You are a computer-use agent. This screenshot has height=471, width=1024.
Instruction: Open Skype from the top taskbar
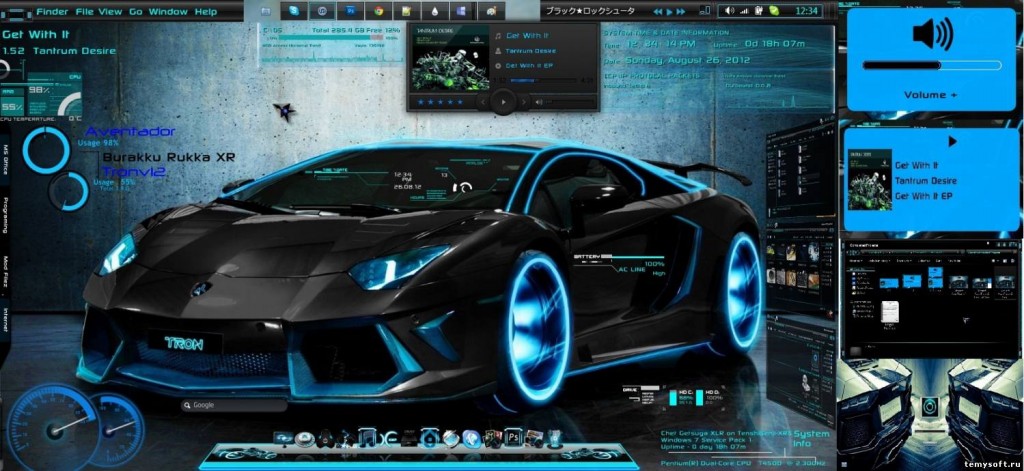click(294, 10)
